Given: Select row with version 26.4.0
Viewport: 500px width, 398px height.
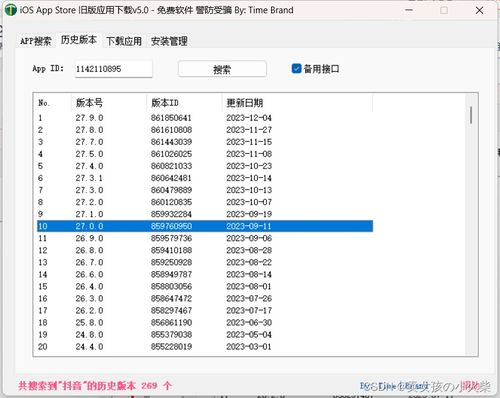Looking at the screenshot, I should (205, 286).
